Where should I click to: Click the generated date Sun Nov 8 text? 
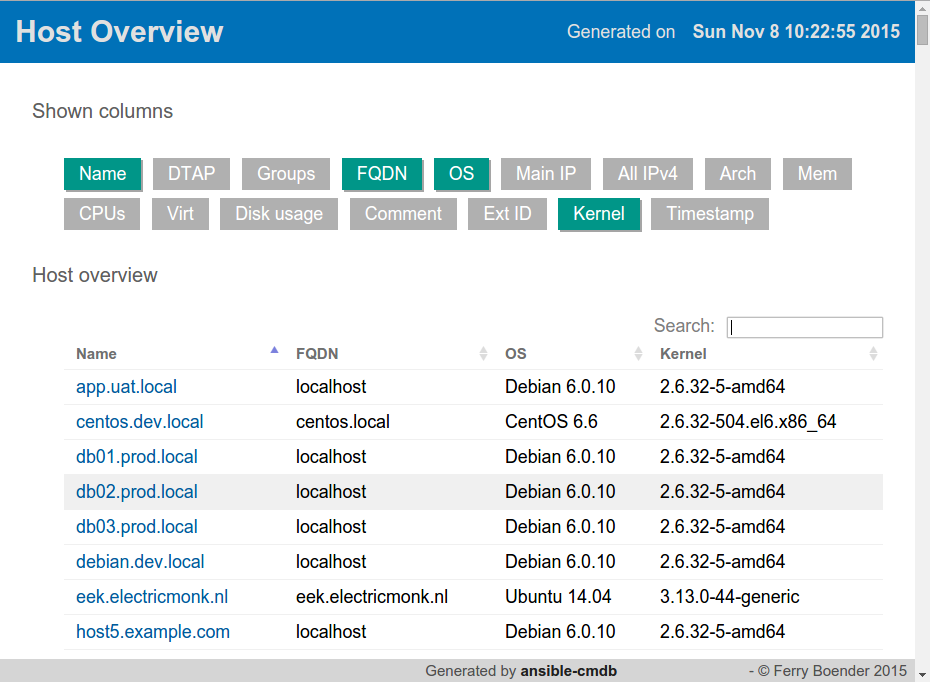(x=796, y=31)
